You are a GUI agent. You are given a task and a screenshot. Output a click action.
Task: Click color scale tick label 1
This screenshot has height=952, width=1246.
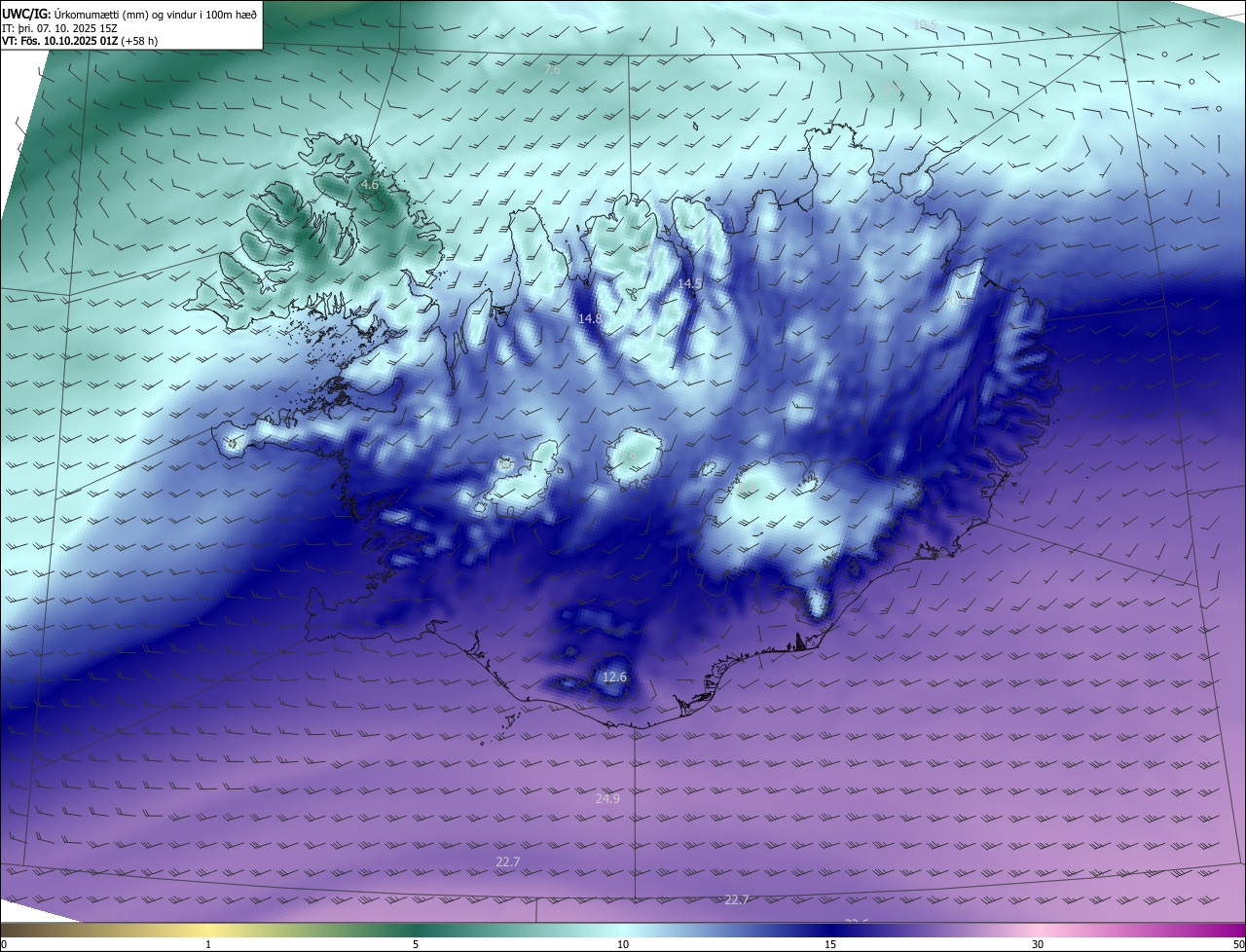pos(208,944)
